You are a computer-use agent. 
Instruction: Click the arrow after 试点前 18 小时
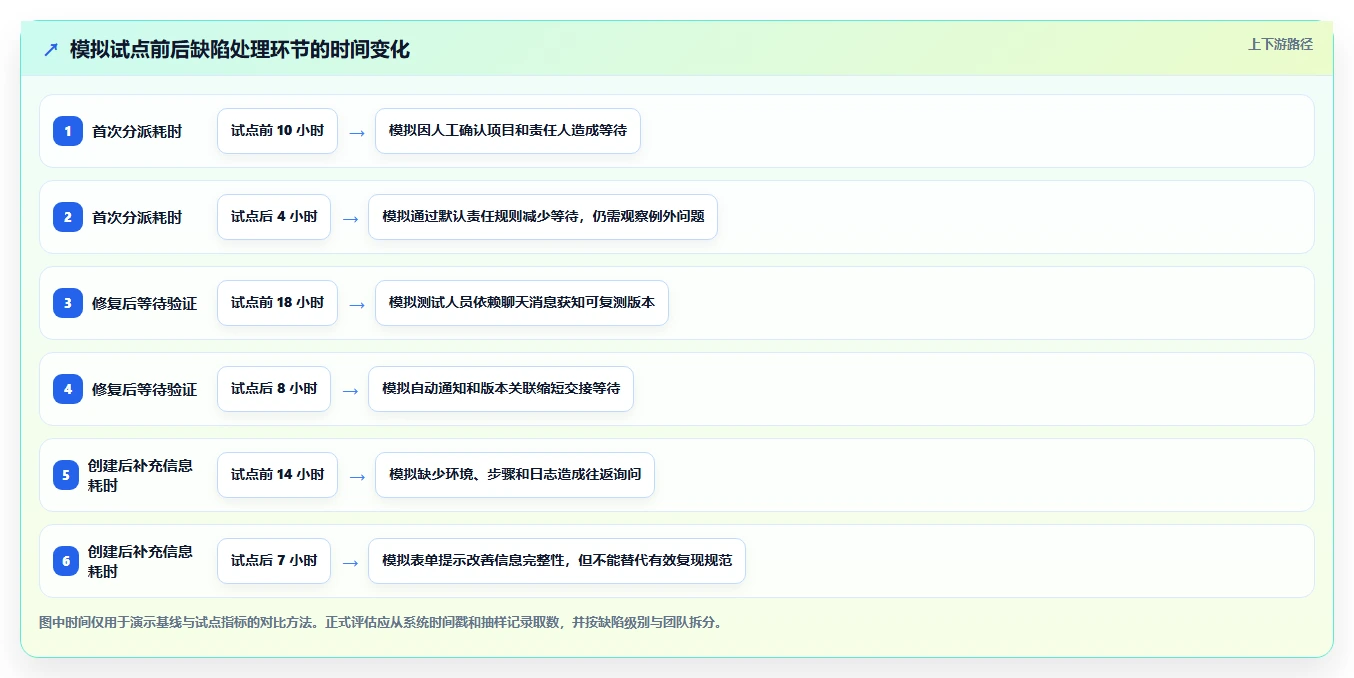click(357, 304)
